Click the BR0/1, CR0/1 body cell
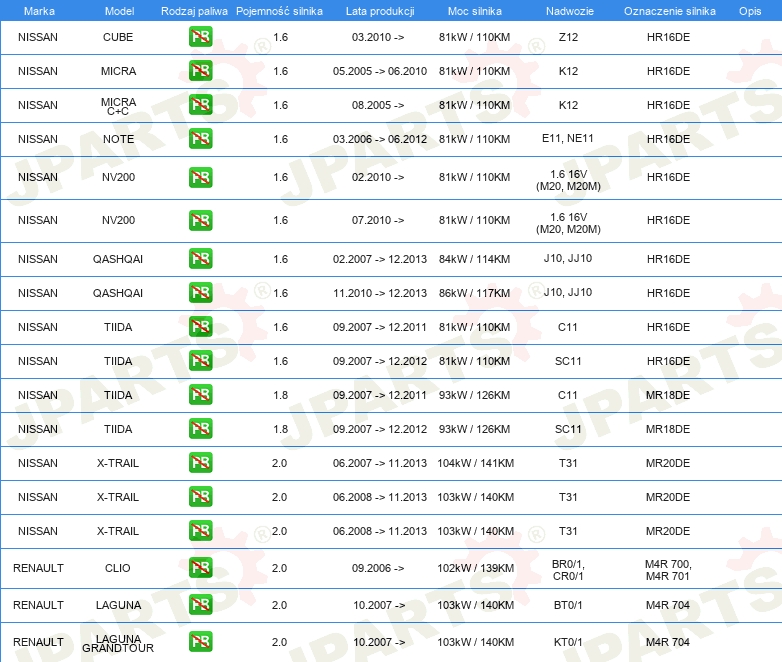This screenshot has height=662, width=782. pyautogui.click(x=568, y=570)
